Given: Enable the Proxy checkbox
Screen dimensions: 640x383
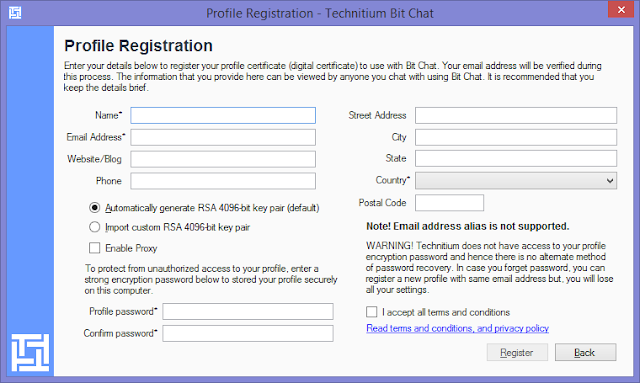Looking at the screenshot, I should pyautogui.click(x=94, y=248).
